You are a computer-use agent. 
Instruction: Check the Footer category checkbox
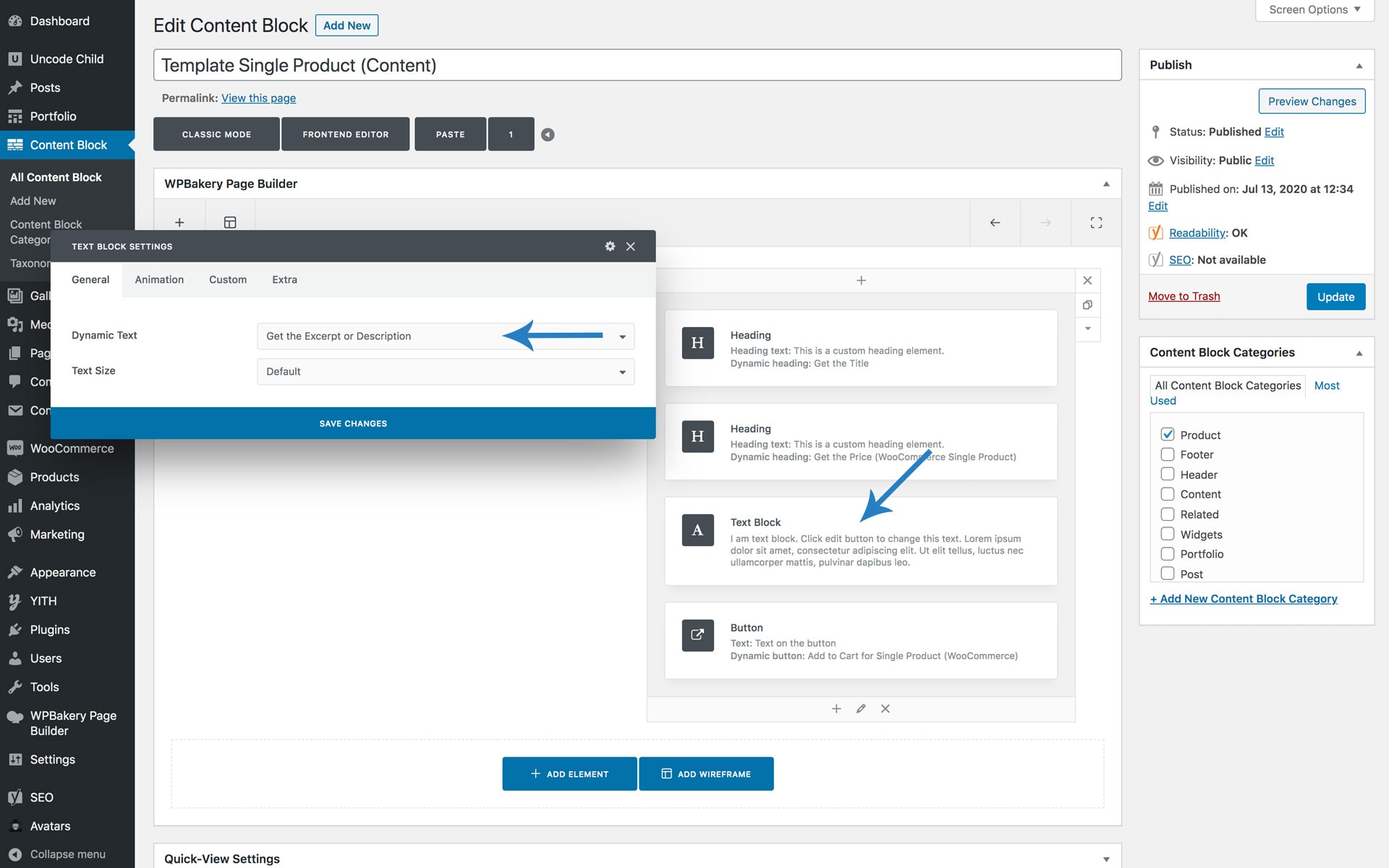coord(1167,455)
